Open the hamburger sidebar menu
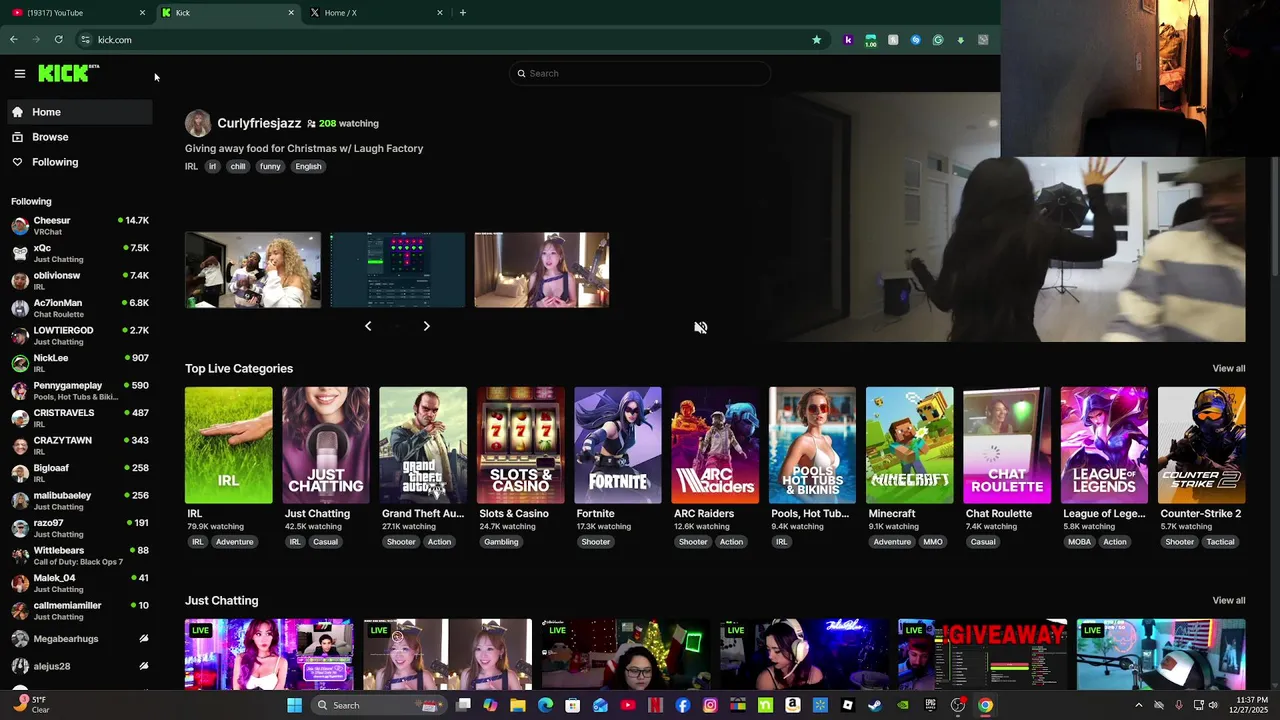 [x=20, y=73]
